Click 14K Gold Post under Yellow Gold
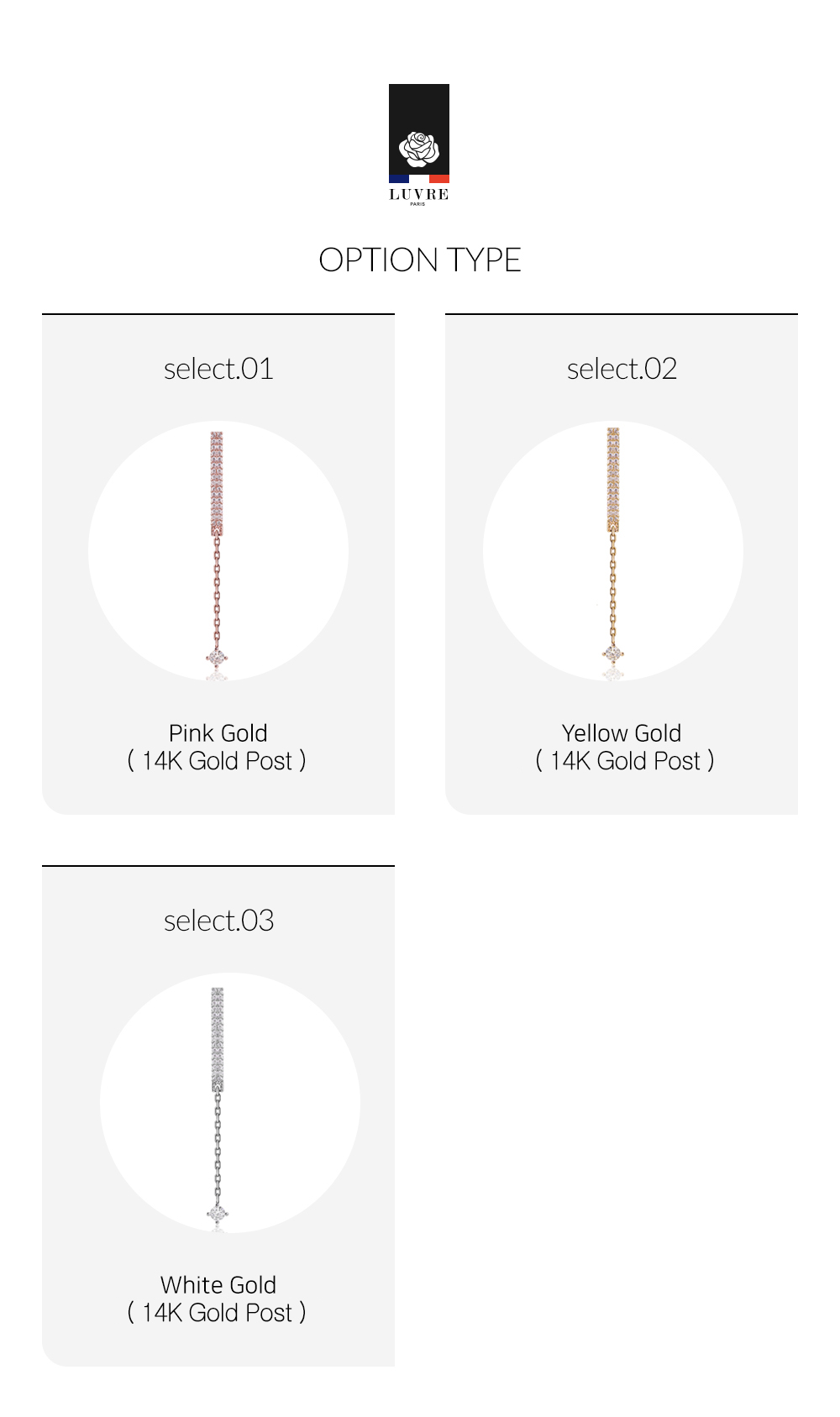The image size is (840, 1417). [x=625, y=761]
